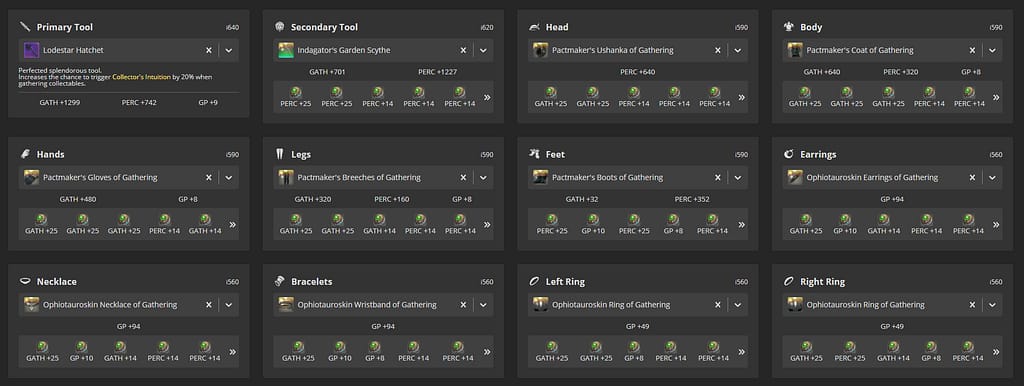1024x386 pixels.
Task: Open the Feet slot item dropdown
Action: tap(737, 178)
